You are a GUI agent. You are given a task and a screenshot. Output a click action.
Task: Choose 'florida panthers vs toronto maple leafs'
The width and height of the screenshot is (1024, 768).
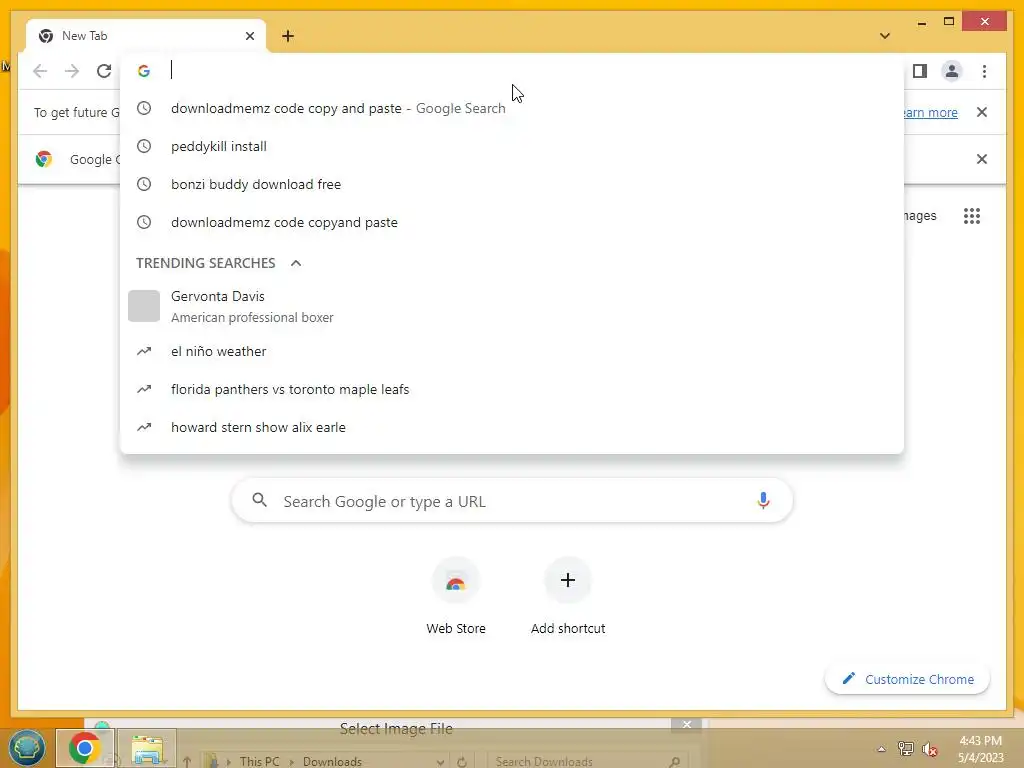512,389
